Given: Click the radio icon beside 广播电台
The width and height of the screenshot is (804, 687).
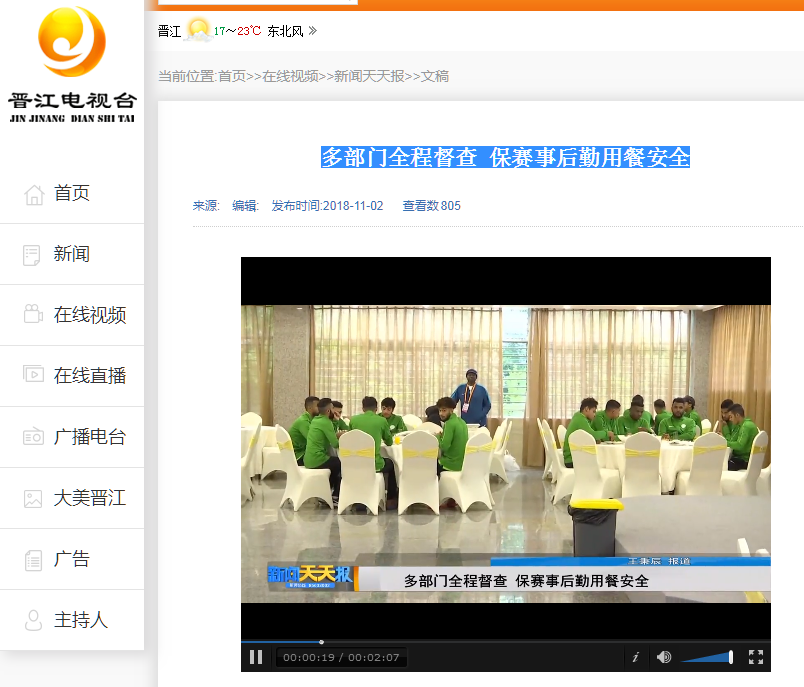Looking at the screenshot, I should [x=34, y=437].
